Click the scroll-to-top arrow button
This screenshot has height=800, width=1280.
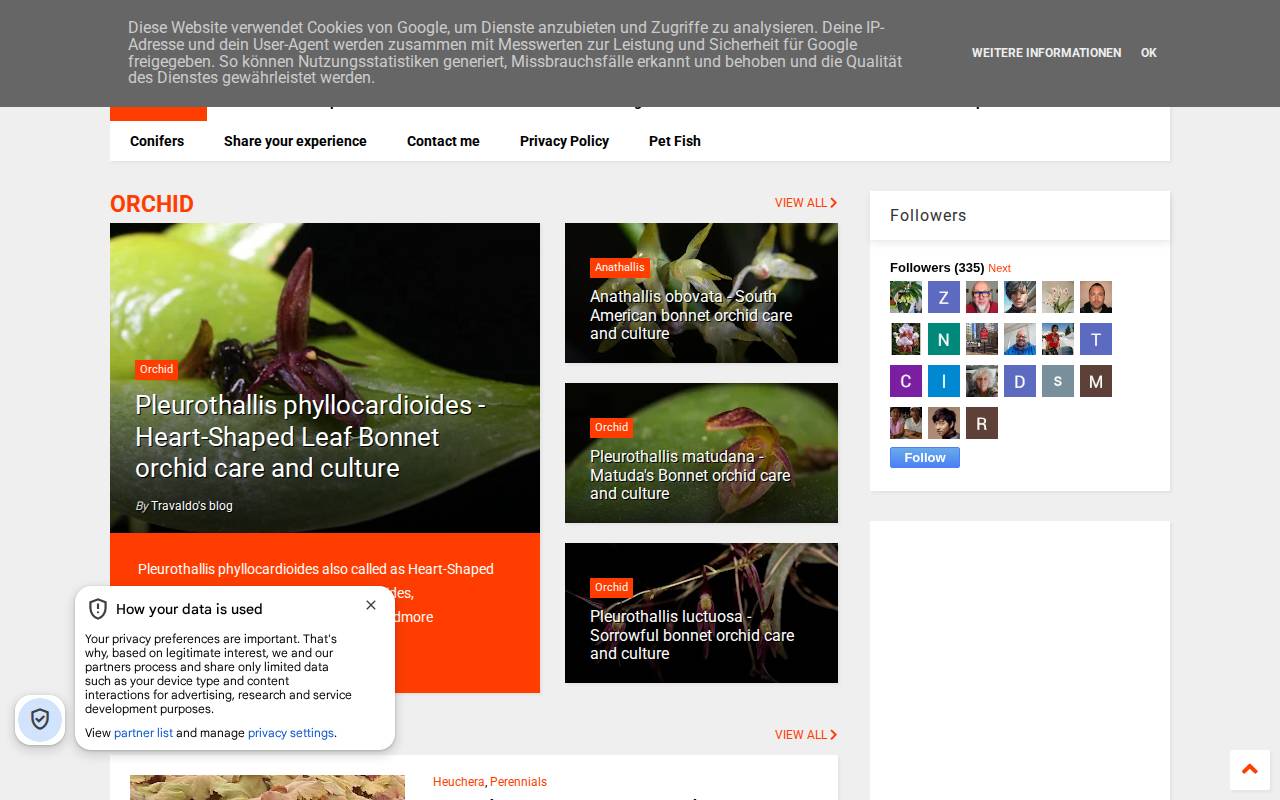coord(1249,770)
